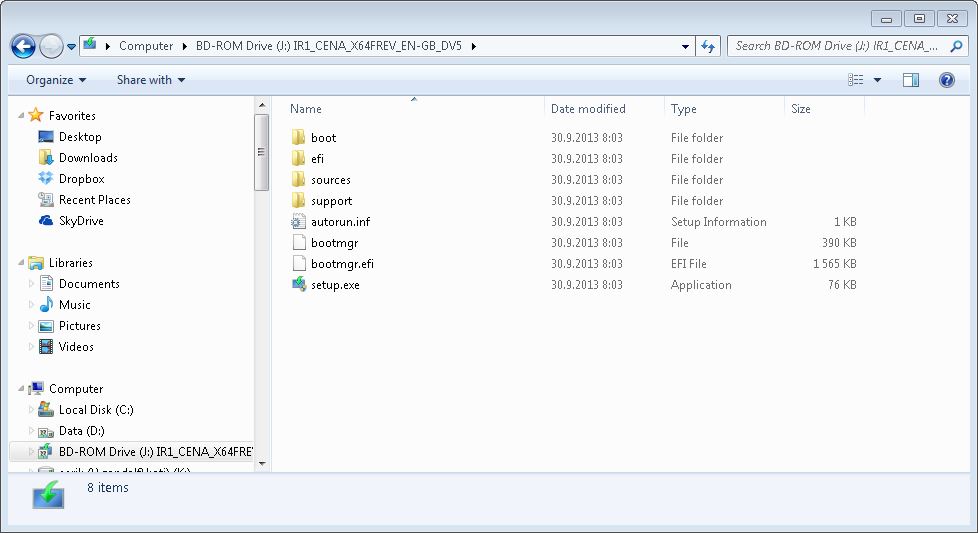Go back with the Back arrow button

pos(23,46)
